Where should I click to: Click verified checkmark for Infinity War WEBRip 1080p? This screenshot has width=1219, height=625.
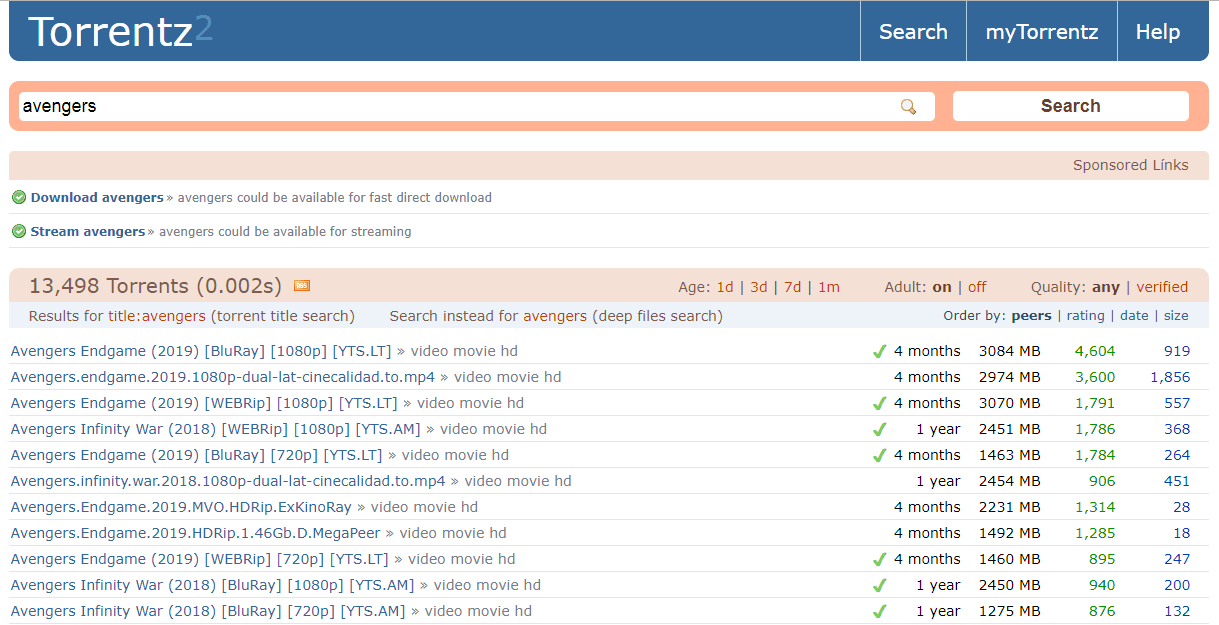tap(880, 429)
